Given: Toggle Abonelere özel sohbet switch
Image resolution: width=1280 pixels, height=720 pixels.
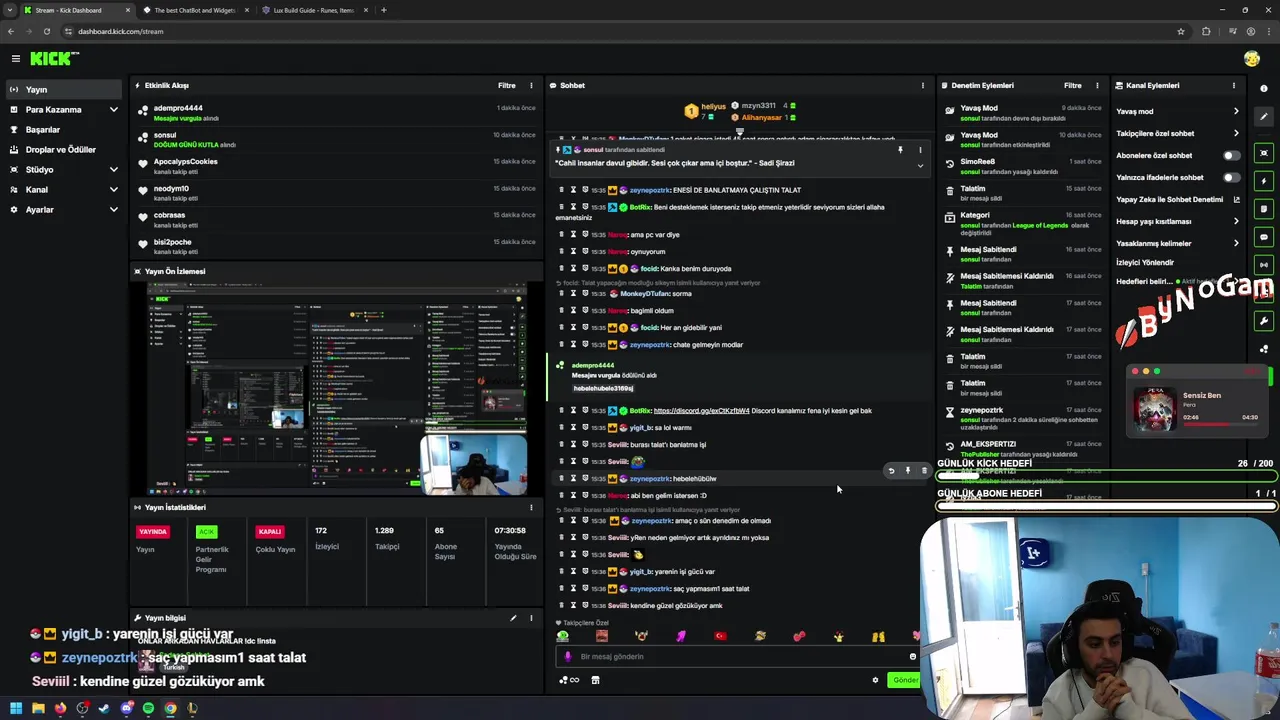Looking at the screenshot, I should (x=1231, y=155).
